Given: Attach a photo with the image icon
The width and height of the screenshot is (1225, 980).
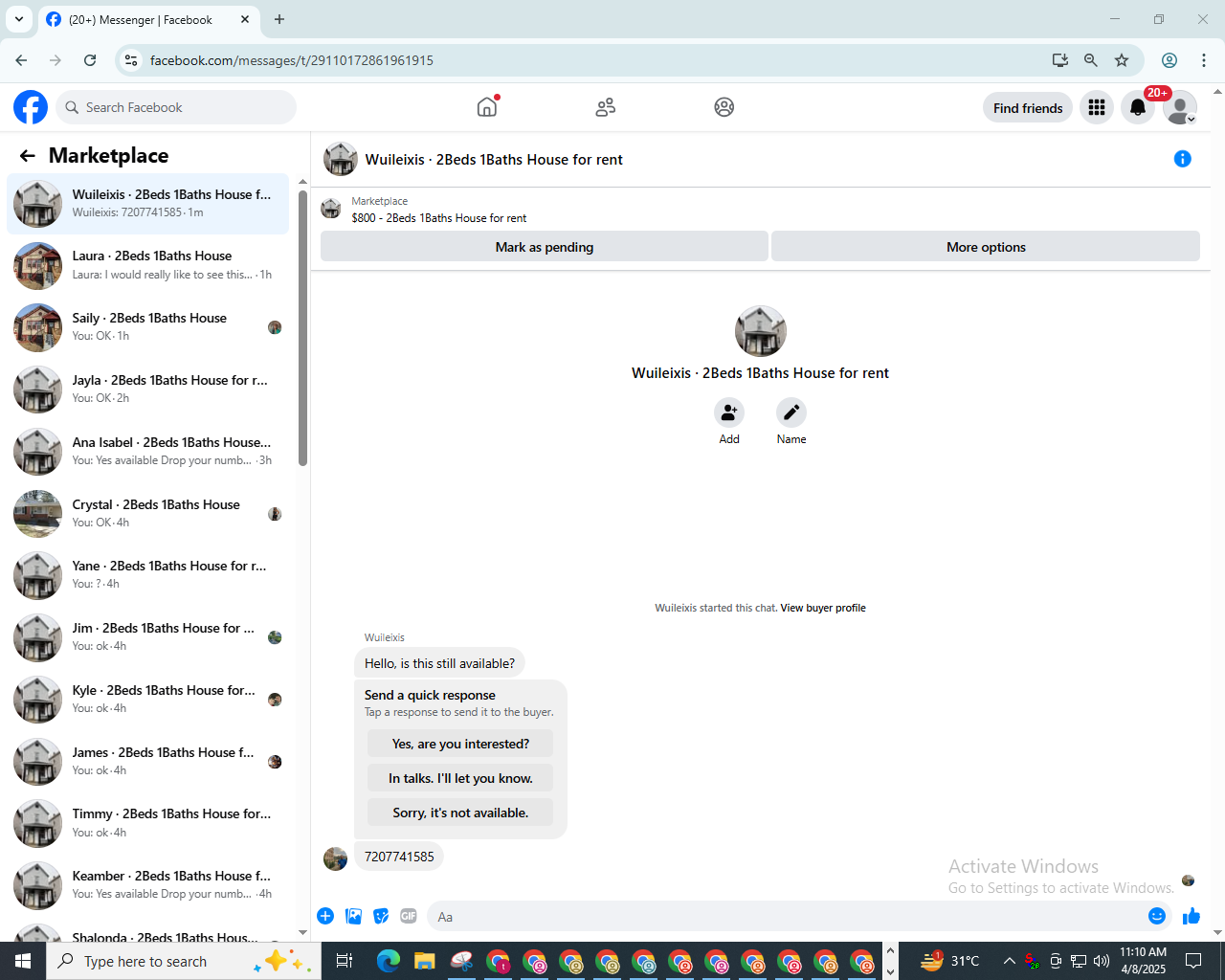Looking at the screenshot, I should pyautogui.click(x=354, y=916).
